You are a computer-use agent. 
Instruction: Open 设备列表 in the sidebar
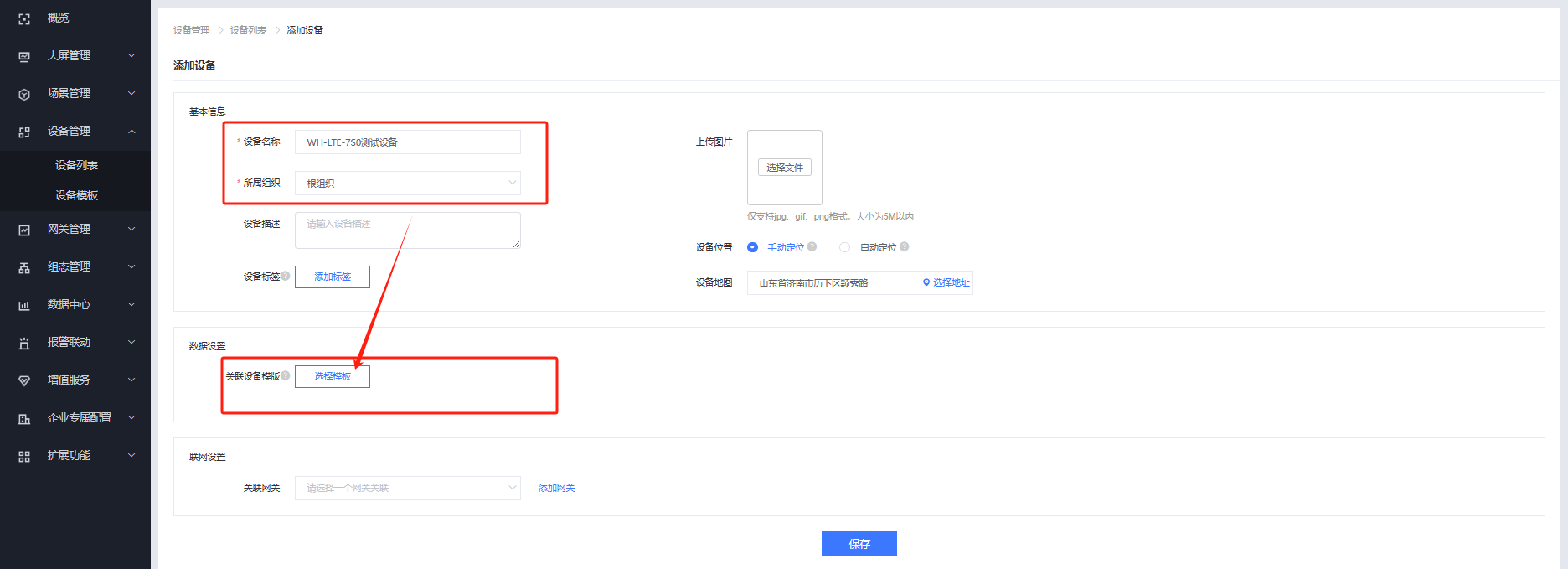click(x=76, y=166)
